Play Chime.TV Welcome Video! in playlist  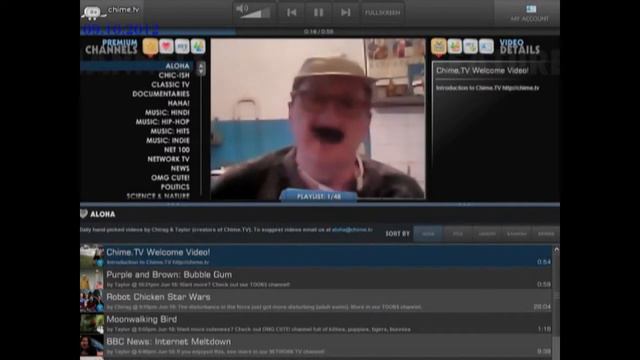(x=316, y=256)
